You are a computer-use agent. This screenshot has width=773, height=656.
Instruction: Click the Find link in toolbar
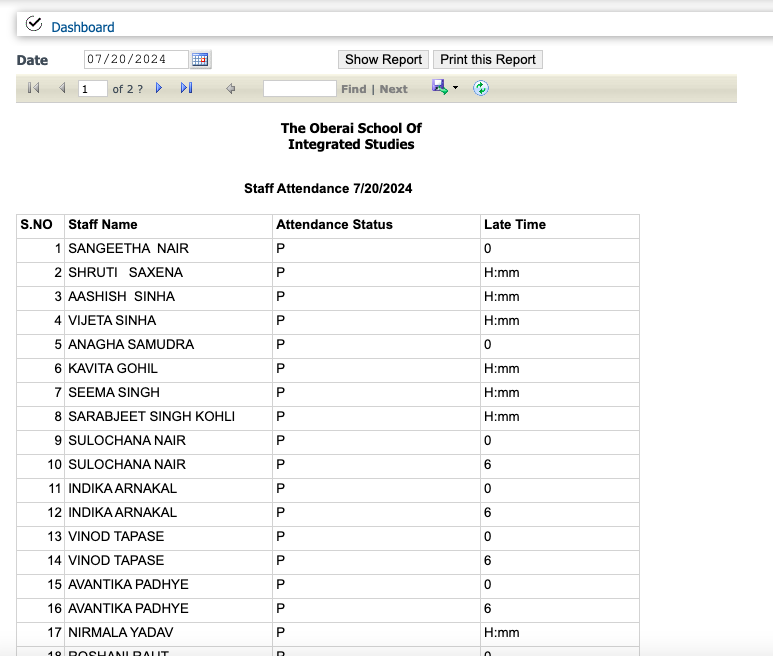(x=353, y=89)
